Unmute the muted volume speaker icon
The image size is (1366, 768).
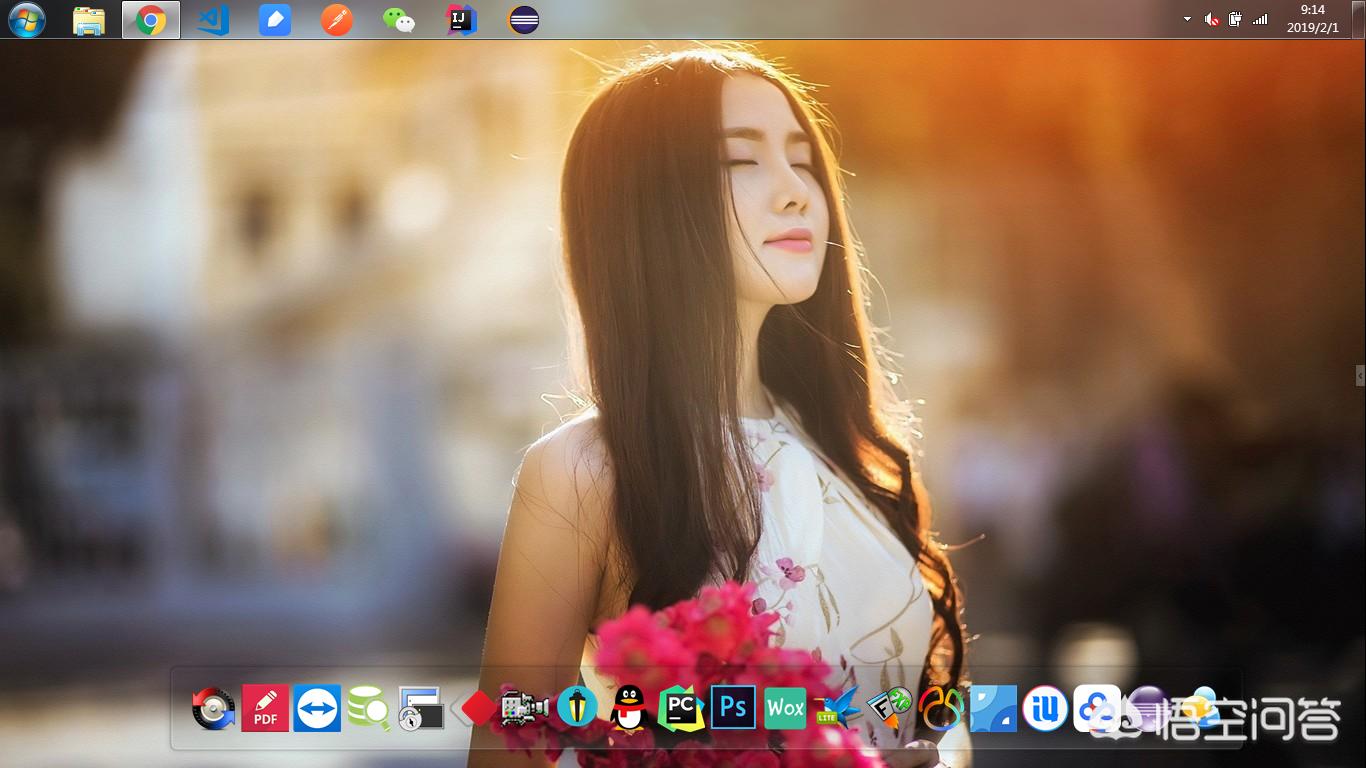(x=1211, y=19)
